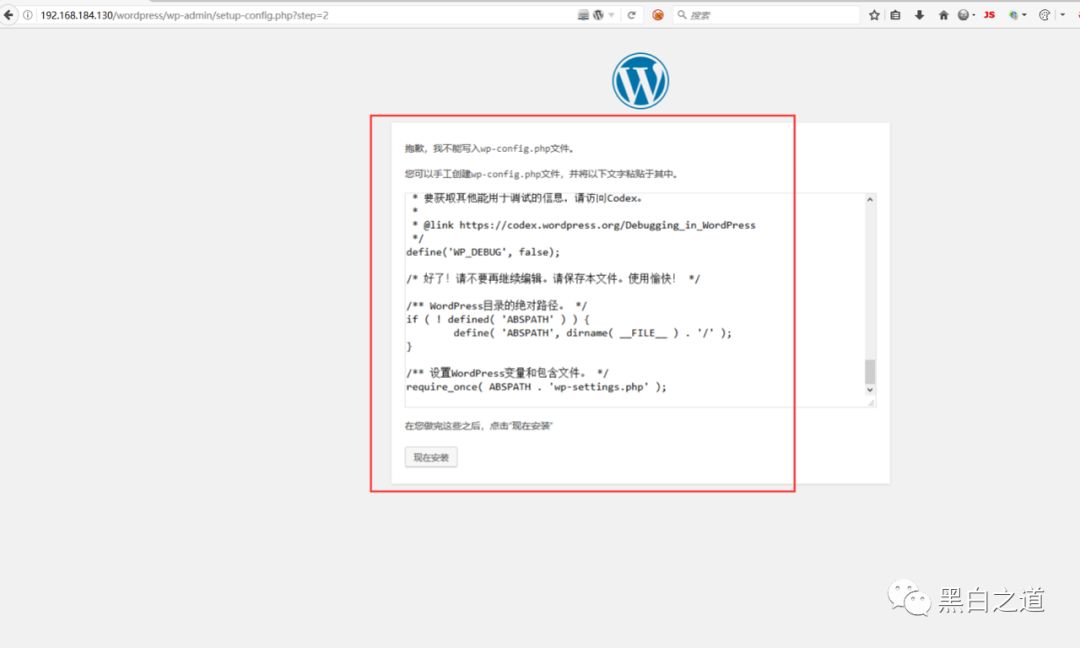Bookmark this page with the star icon

click(x=874, y=15)
